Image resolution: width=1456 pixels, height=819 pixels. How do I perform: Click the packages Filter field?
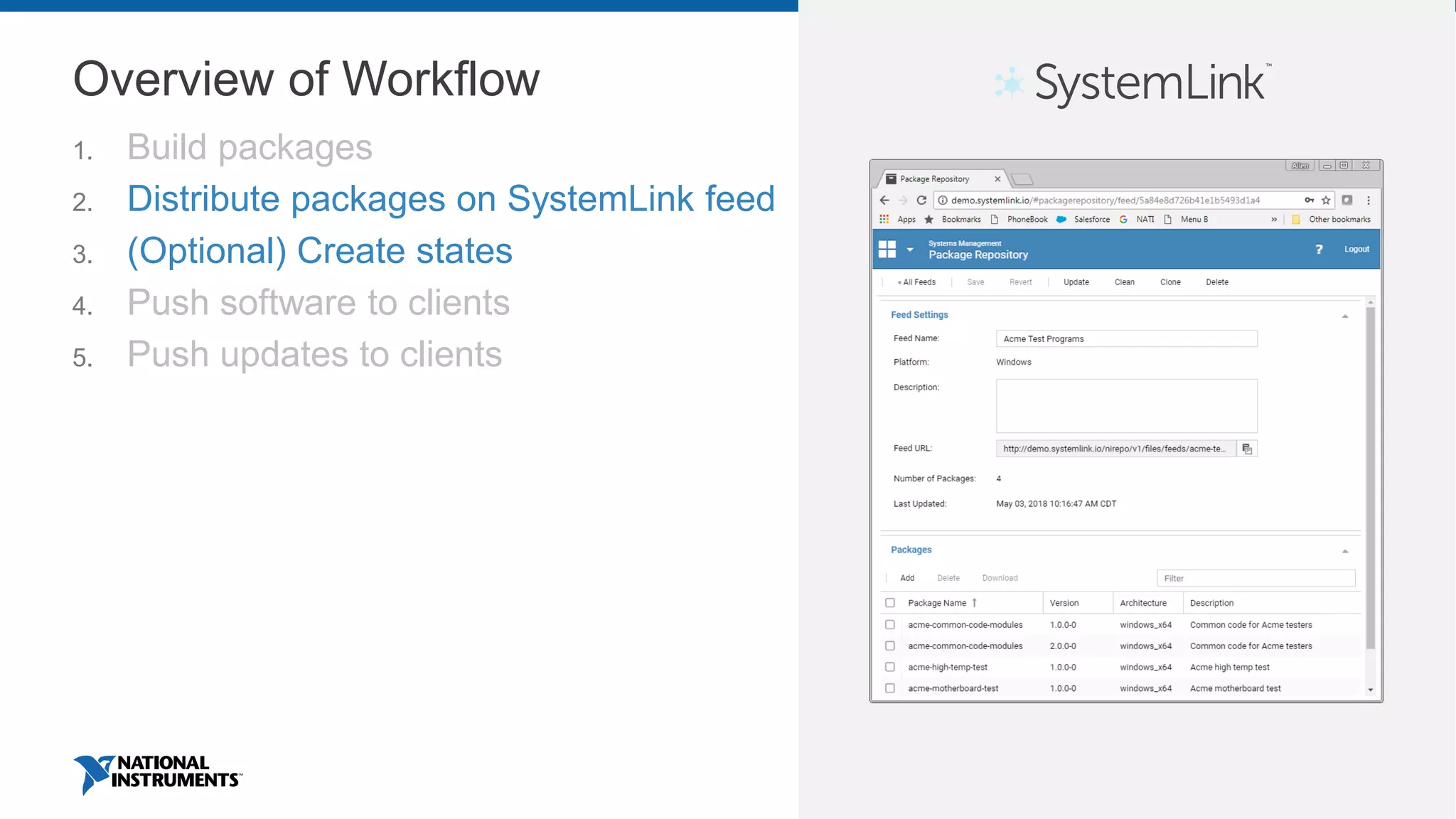(x=1256, y=578)
